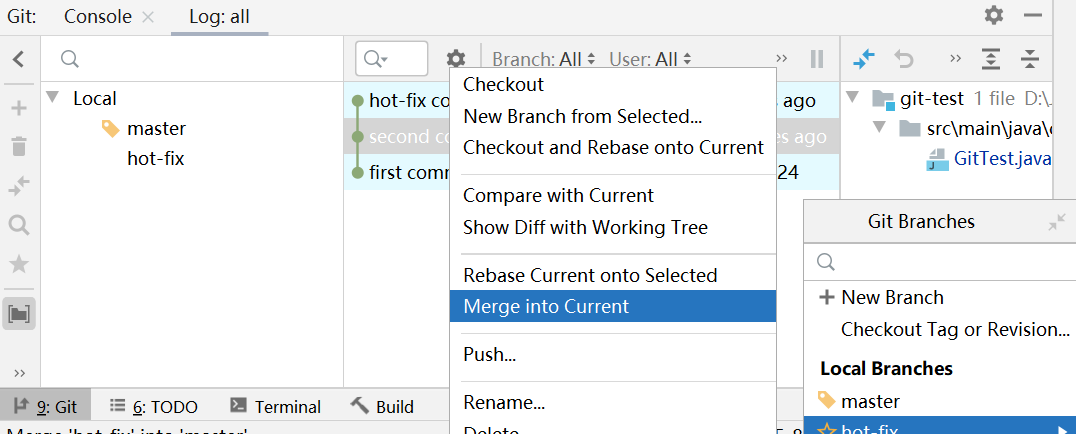Hide the Git tool window with minimize icon
The height and width of the screenshot is (434, 1076).
point(1033,15)
